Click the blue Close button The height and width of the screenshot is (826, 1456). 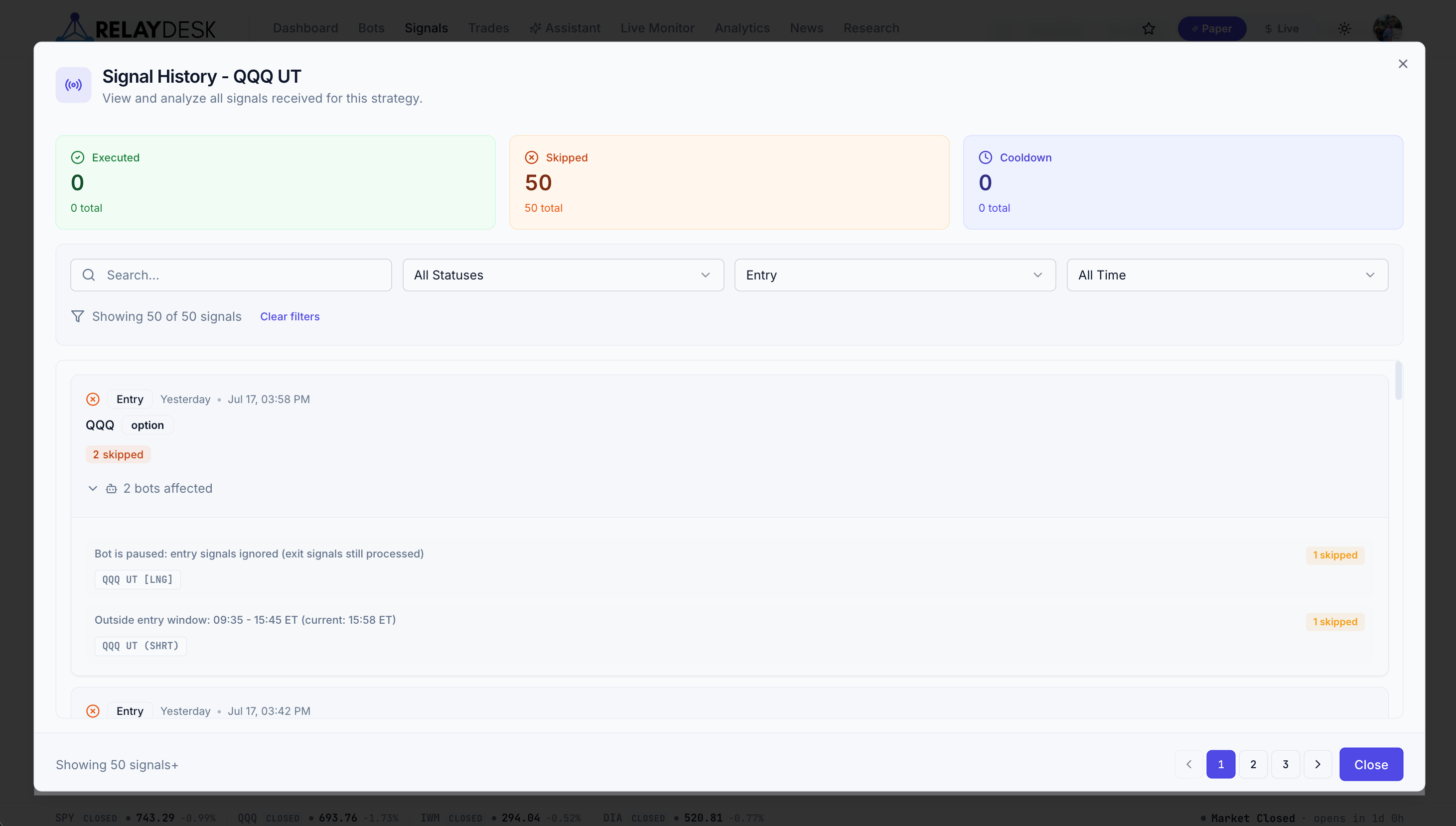(1371, 764)
